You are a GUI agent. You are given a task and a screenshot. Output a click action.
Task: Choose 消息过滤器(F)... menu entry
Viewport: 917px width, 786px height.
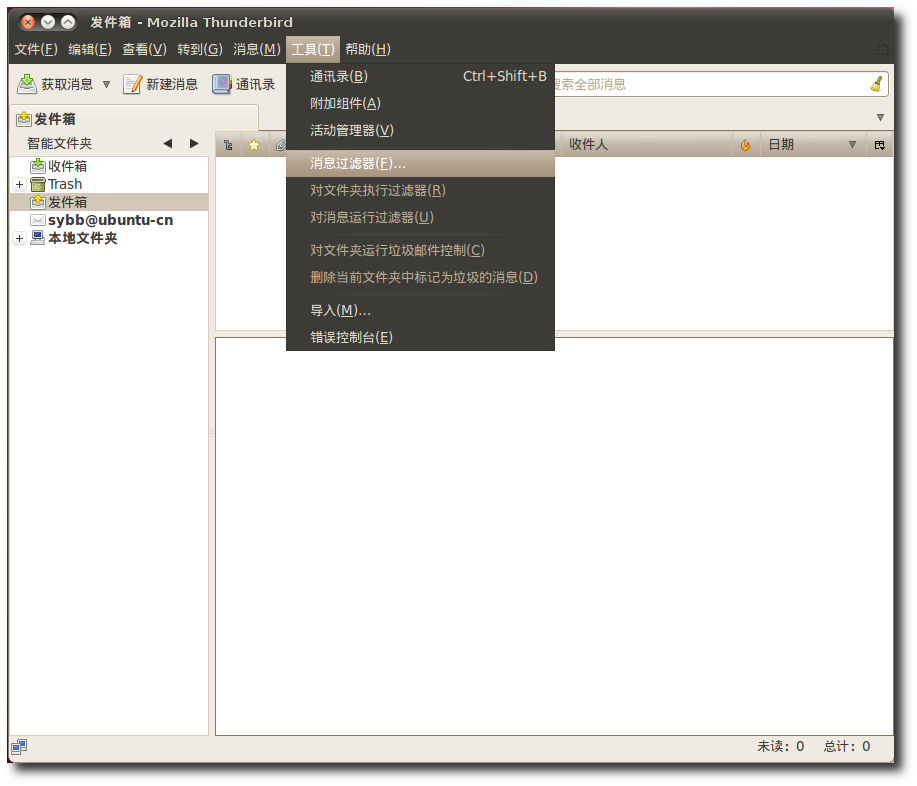click(x=420, y=164)
